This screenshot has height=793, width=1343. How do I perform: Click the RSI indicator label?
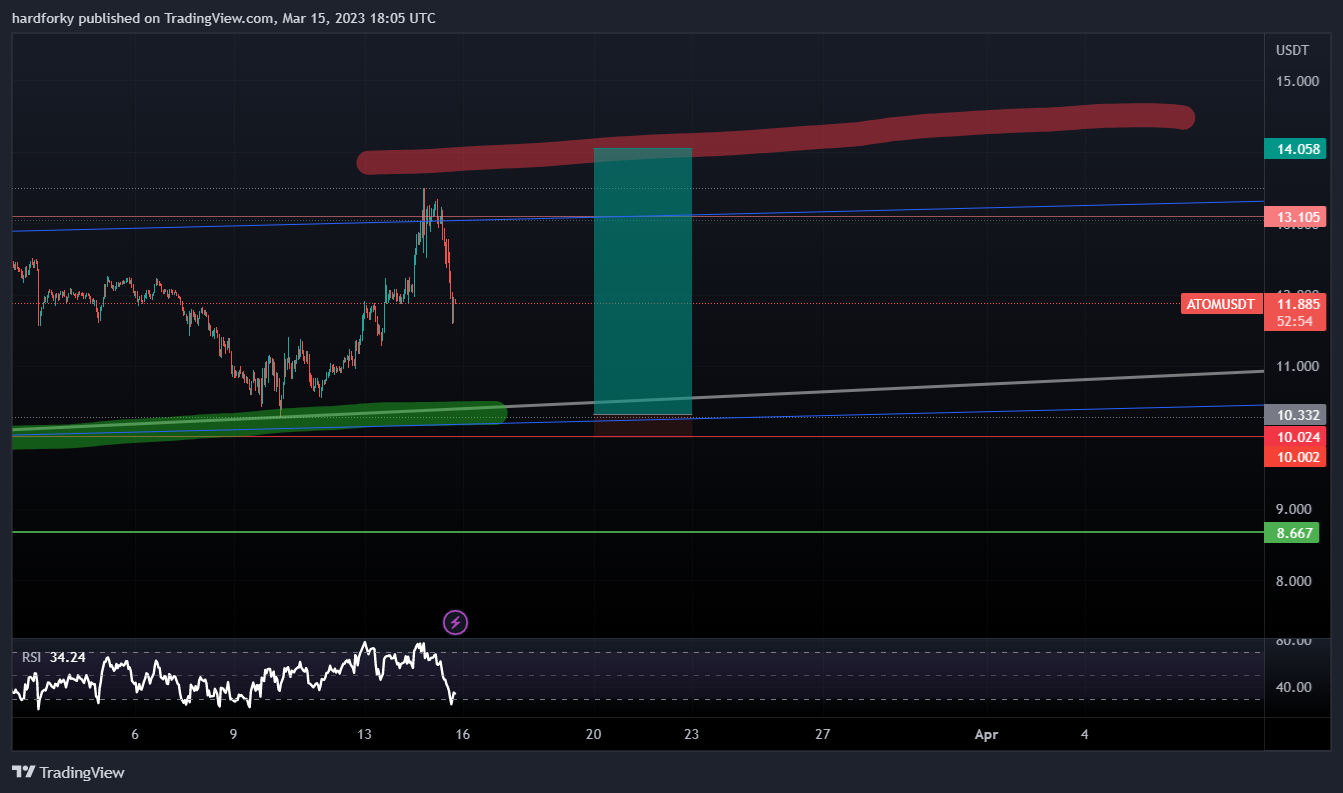click(32, 657)
